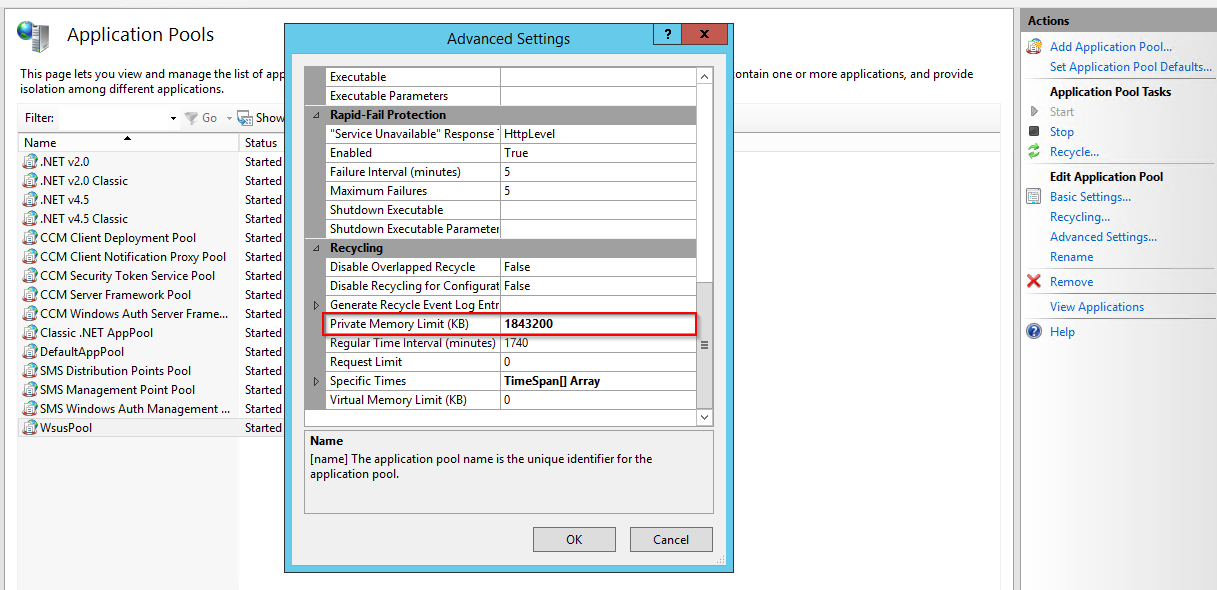Collapse the Rapid-Fail Protection section
The height and width of the screenshot is (590, 1217).
point(317,115)
